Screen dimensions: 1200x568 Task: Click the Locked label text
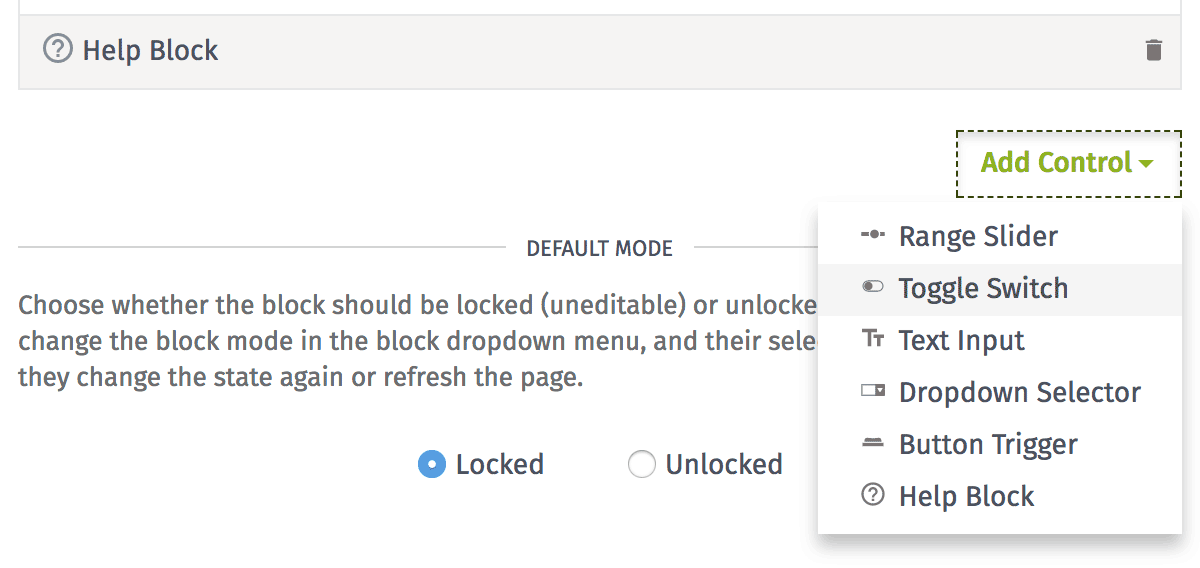(x=500, y=464)
